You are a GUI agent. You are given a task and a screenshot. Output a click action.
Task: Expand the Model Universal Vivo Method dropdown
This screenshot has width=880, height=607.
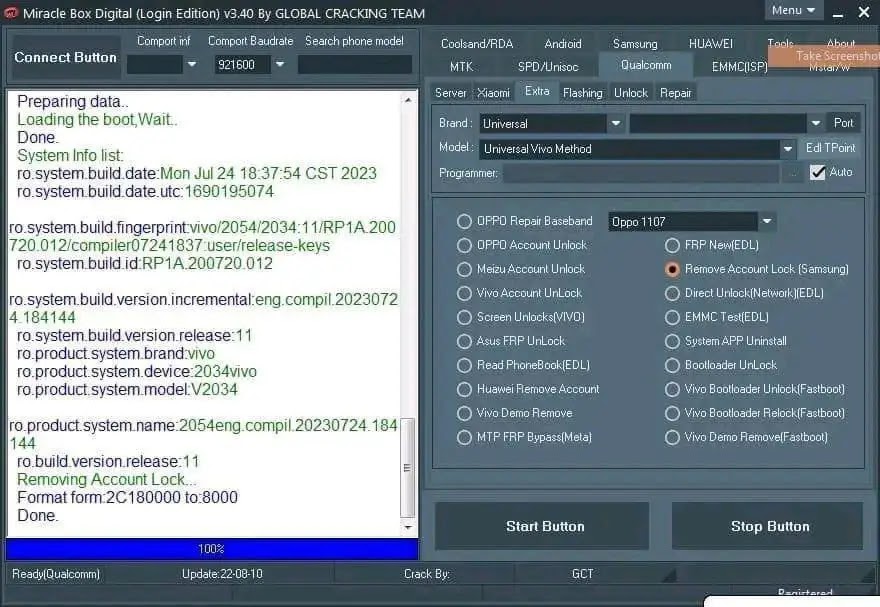(787, 149)
